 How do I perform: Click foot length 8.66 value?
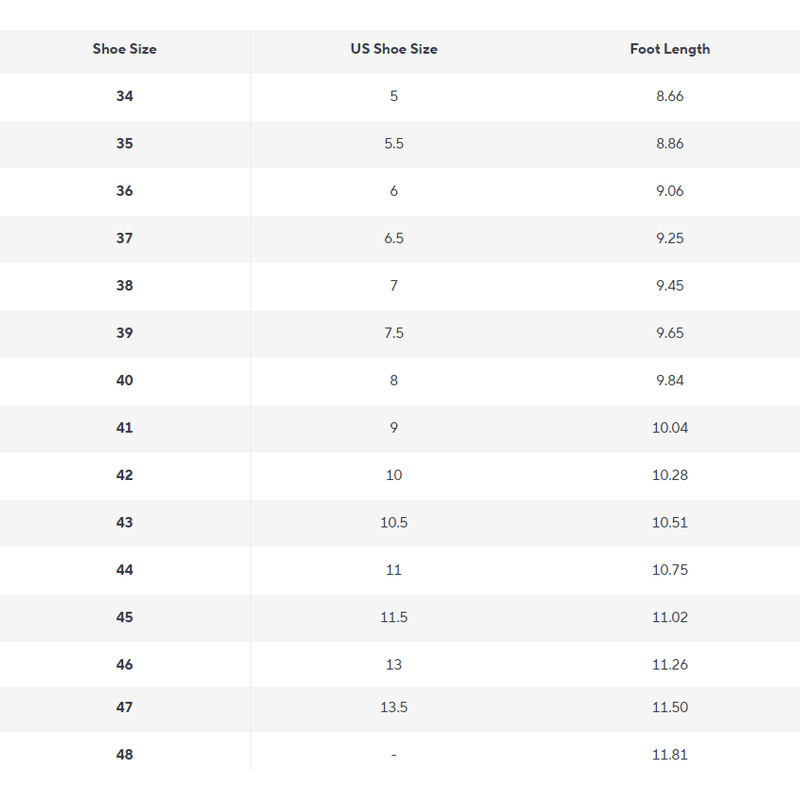pyautogui.click(x=669, y=96)
